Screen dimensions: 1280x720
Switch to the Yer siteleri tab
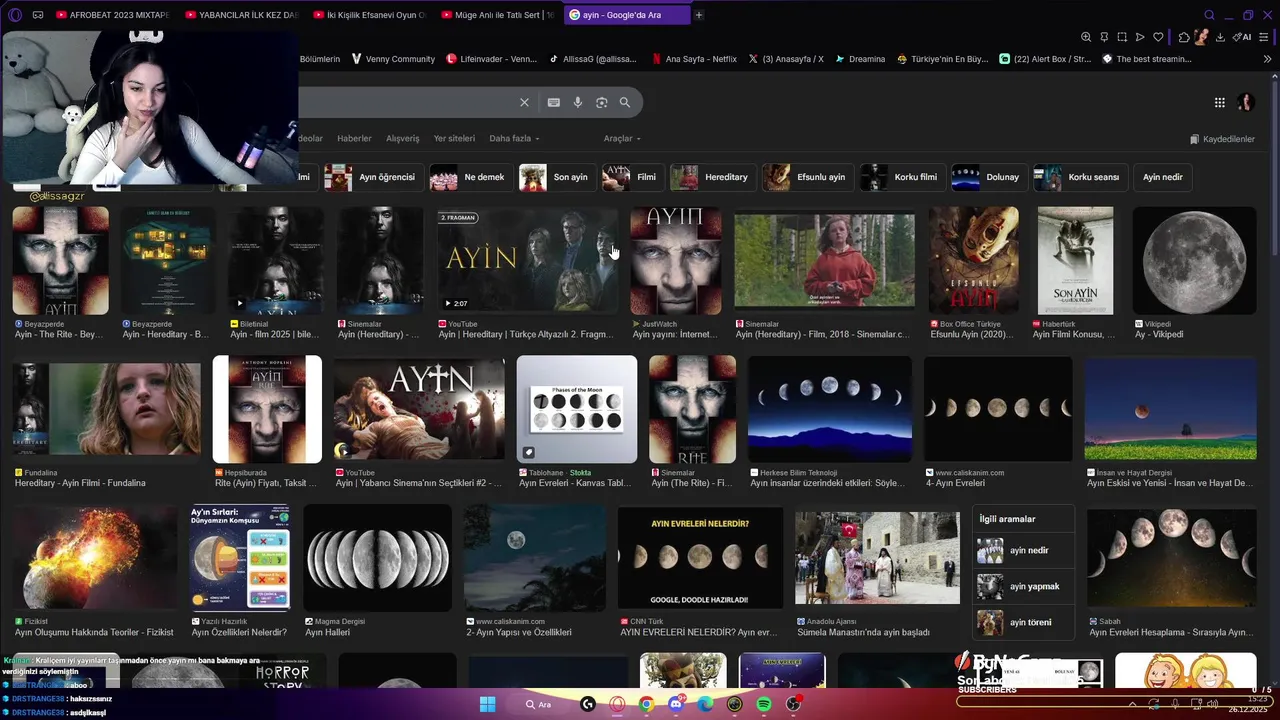pyautogui.click(x=454, y=138)
